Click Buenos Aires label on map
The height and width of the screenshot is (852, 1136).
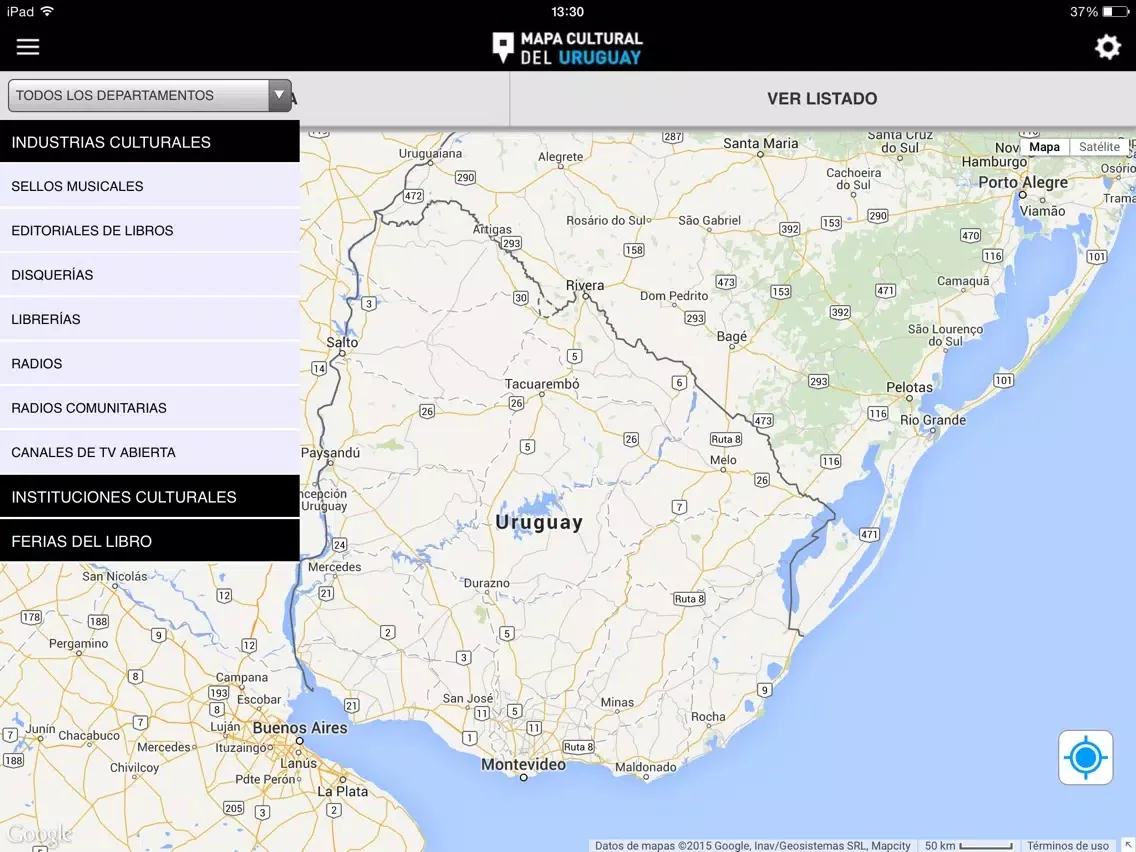300,727
